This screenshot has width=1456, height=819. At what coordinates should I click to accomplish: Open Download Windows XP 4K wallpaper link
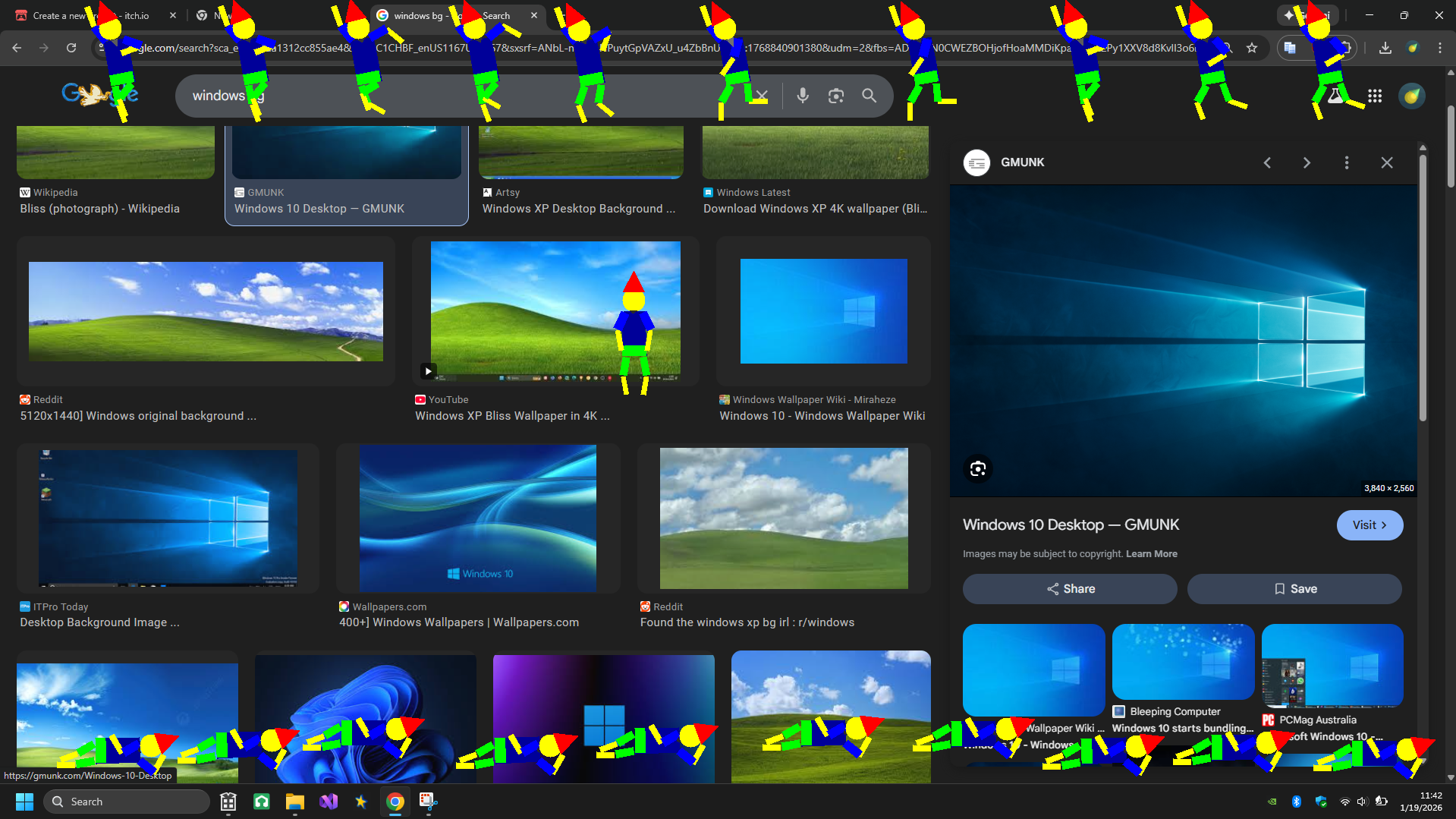(x=816, y=209)
